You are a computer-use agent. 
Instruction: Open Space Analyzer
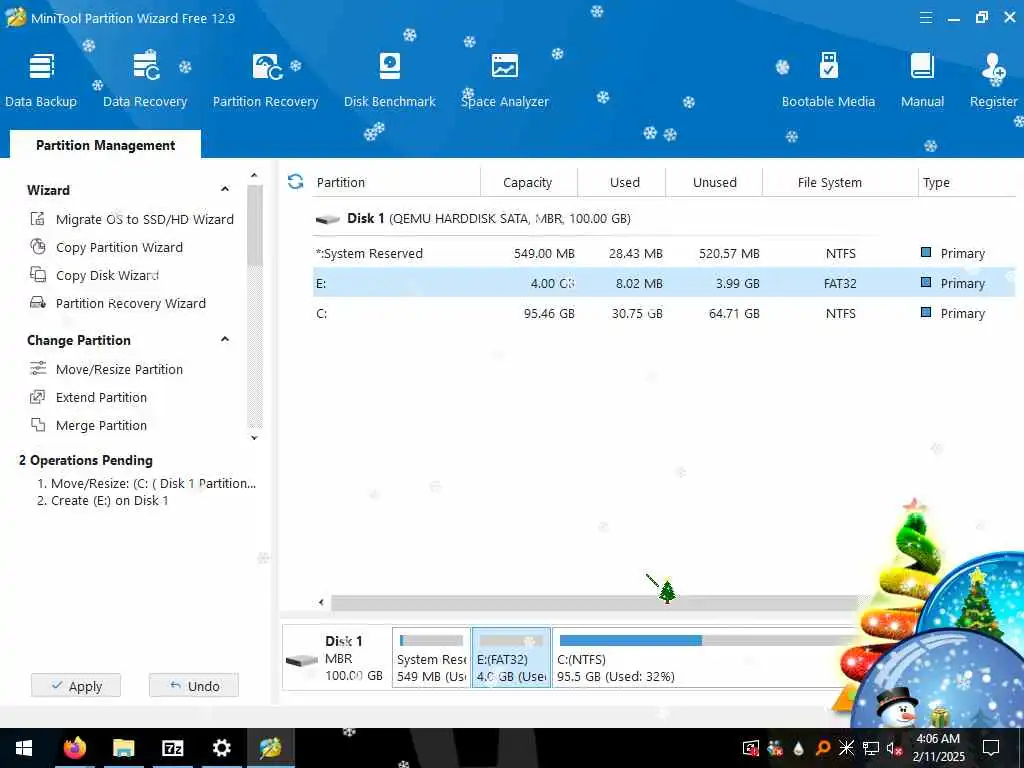505,80
